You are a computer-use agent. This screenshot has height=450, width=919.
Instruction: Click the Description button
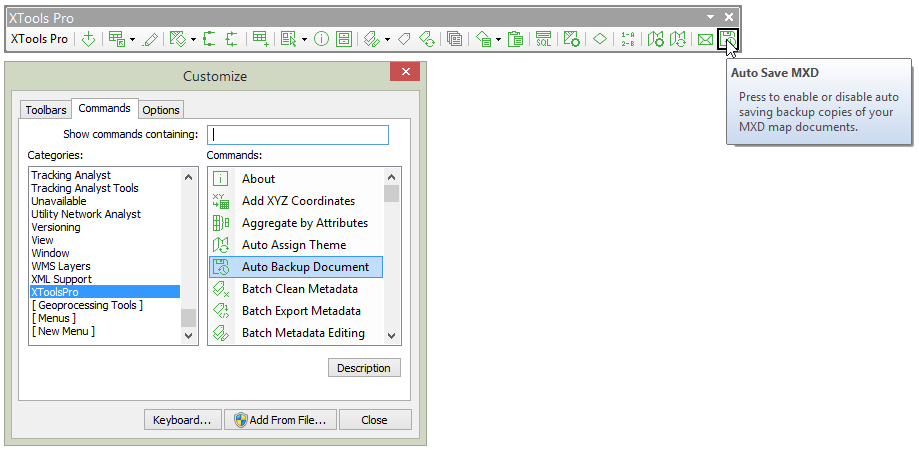364,368
